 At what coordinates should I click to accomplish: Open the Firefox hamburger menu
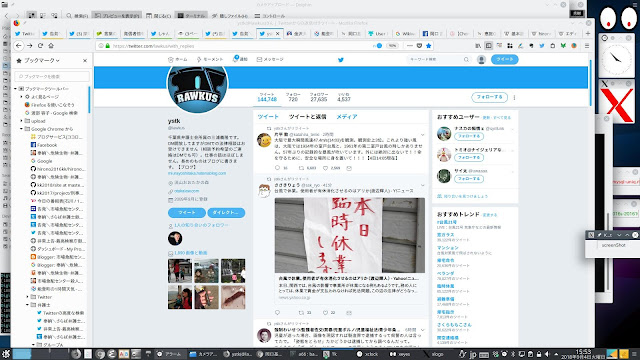click(x=587, y=46)
